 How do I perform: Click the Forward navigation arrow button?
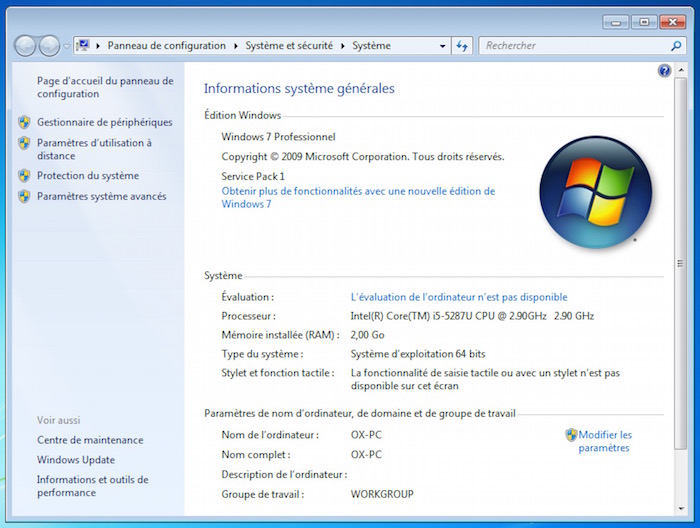49,46
